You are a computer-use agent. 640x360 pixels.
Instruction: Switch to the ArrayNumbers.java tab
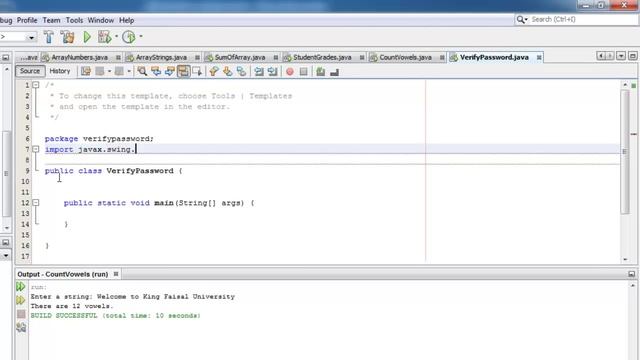(x=80, y=58)
